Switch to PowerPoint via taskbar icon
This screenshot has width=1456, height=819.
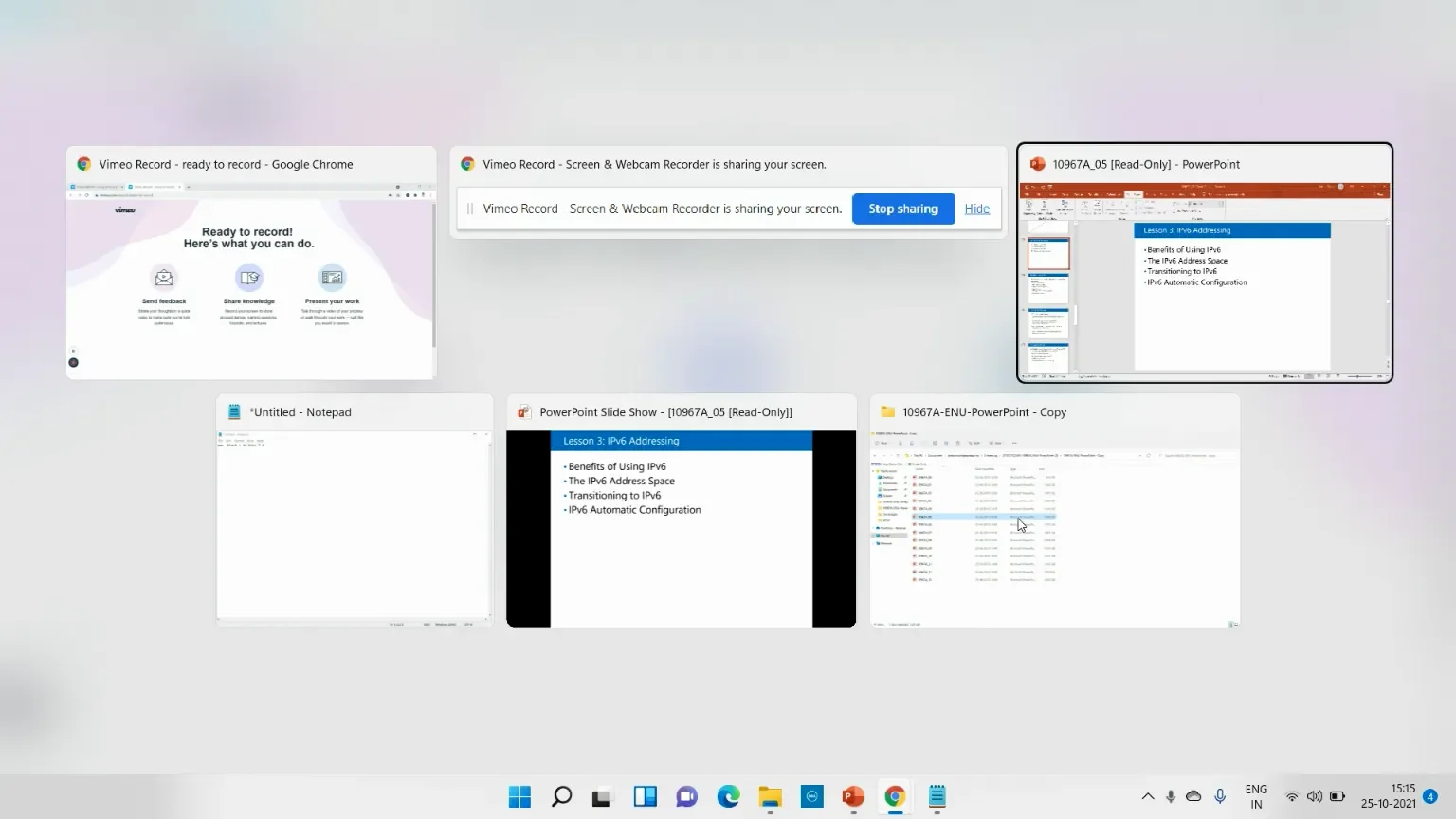(853, 797)
